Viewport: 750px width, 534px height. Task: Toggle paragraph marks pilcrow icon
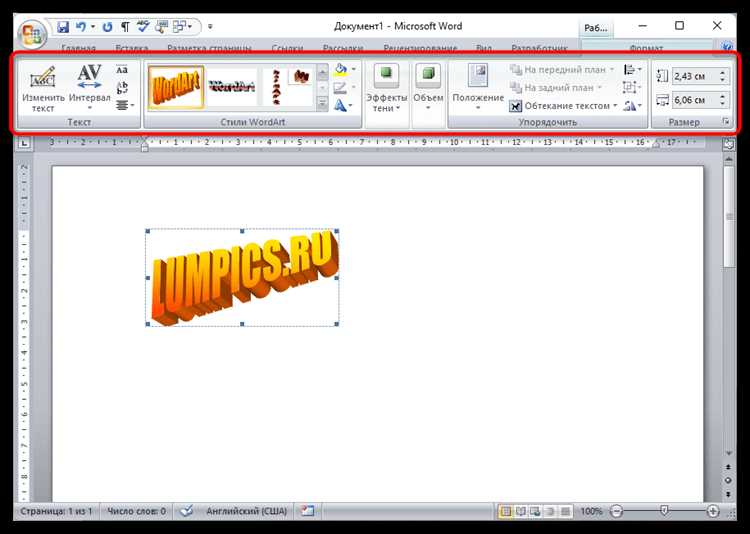125,27
